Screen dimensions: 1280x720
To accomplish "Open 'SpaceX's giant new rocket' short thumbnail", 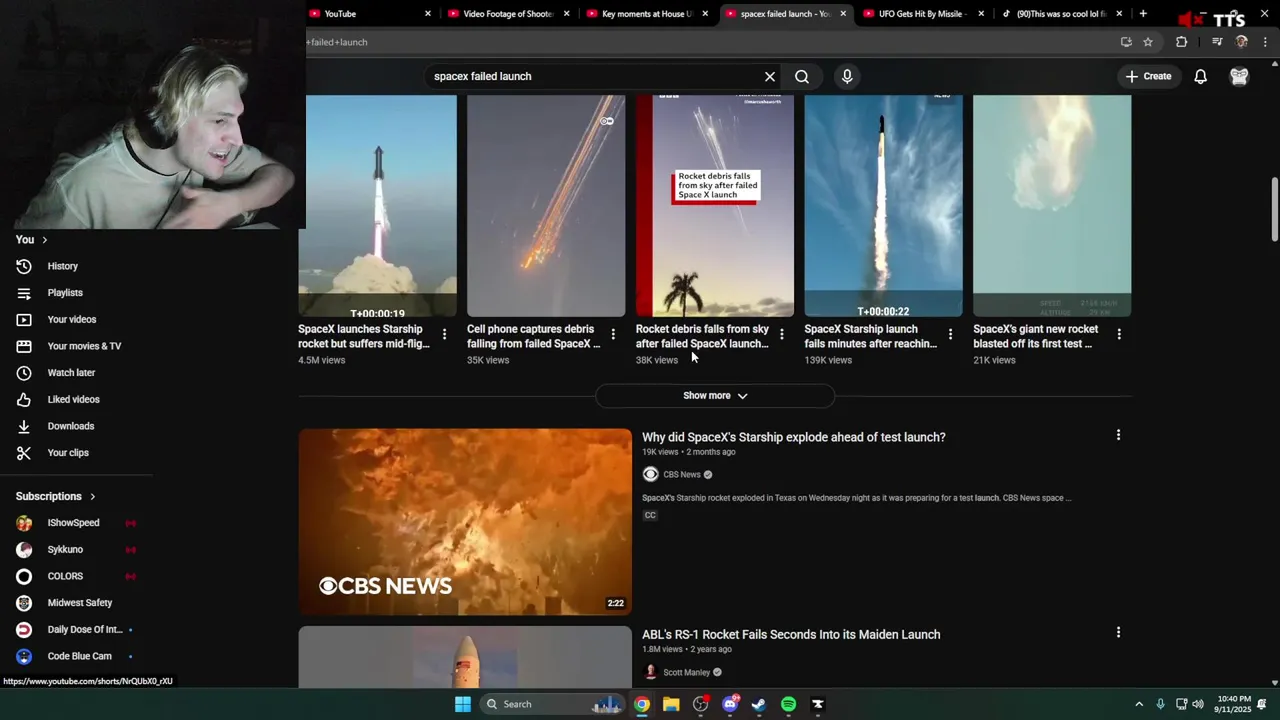I will pyautogui.click(x=1052, y=206).
